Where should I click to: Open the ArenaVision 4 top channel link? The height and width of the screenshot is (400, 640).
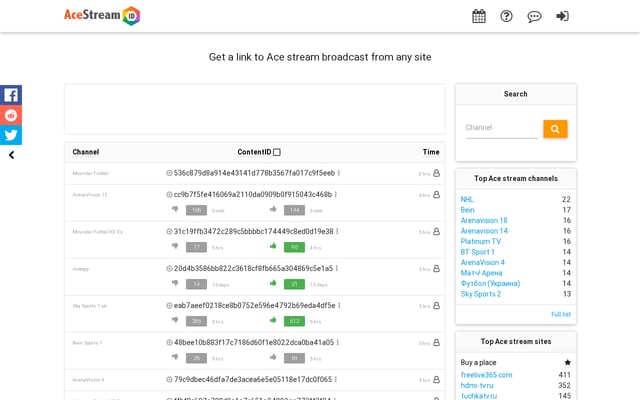482,262
